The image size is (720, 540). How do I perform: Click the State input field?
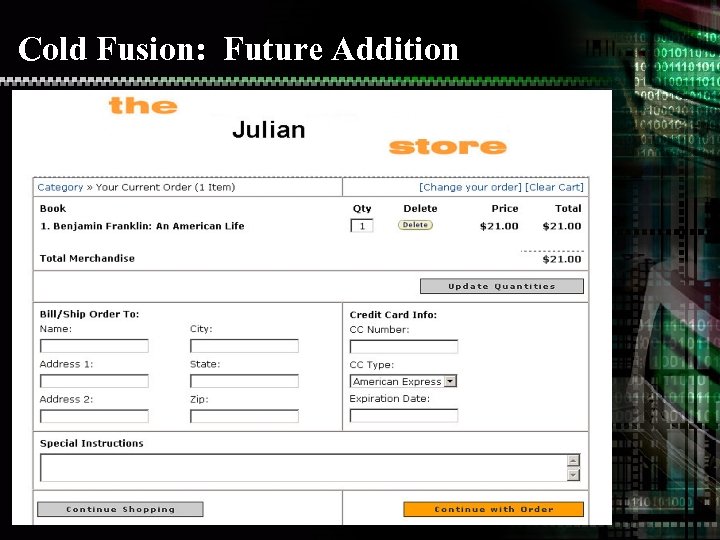(244, 381)
